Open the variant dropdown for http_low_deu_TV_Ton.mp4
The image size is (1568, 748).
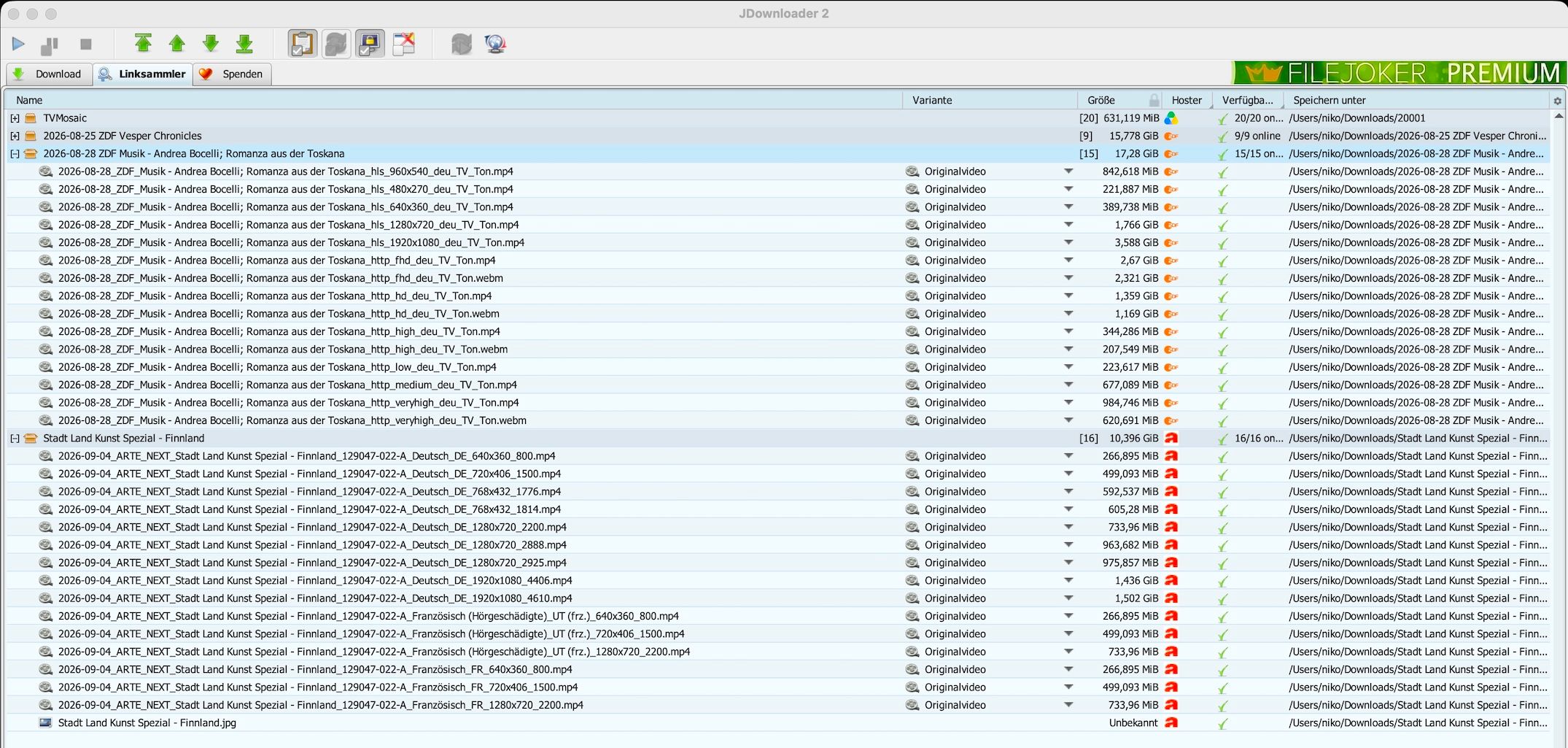1068,367
